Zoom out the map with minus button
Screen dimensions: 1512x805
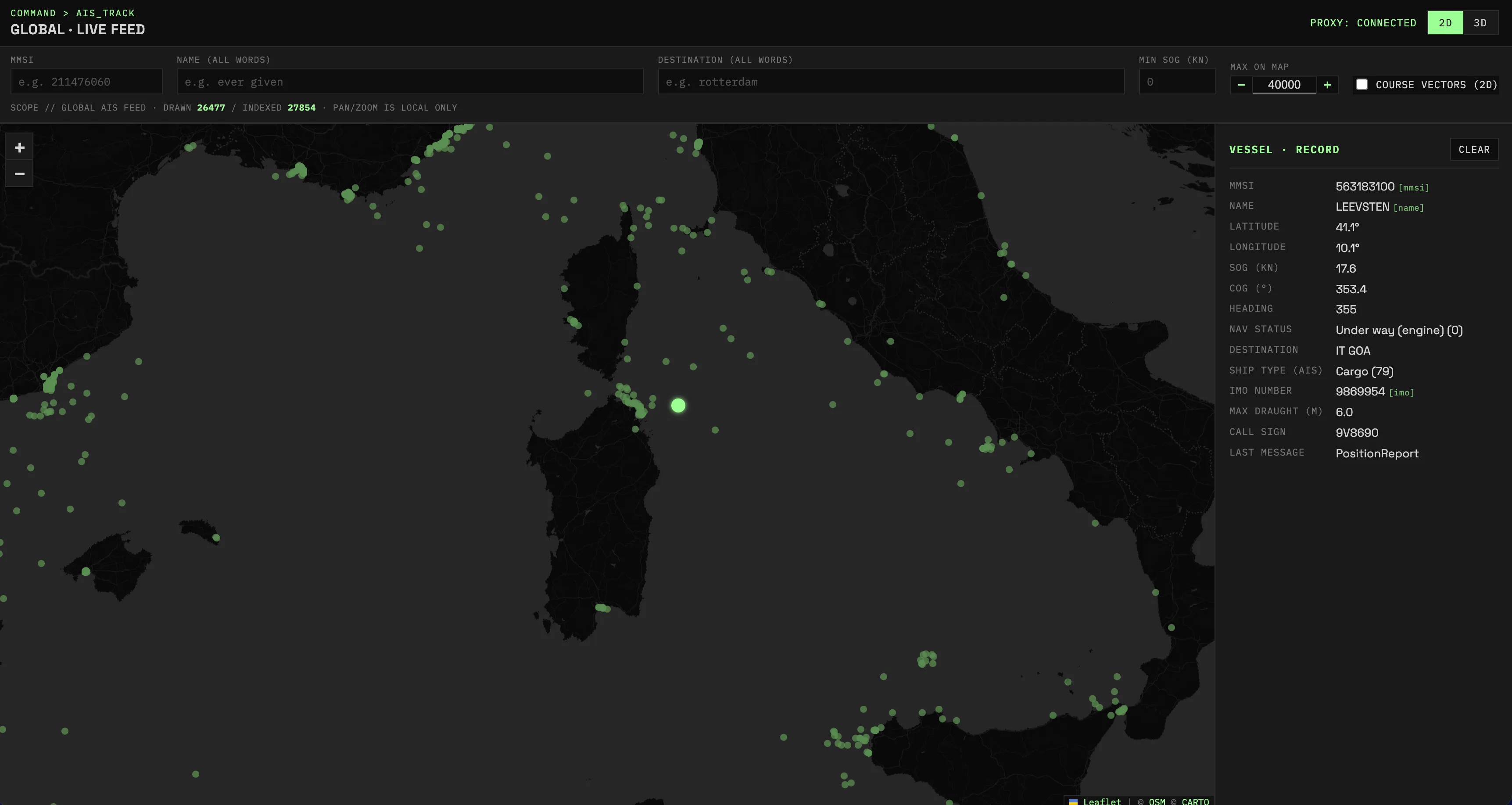coord(19,174)
